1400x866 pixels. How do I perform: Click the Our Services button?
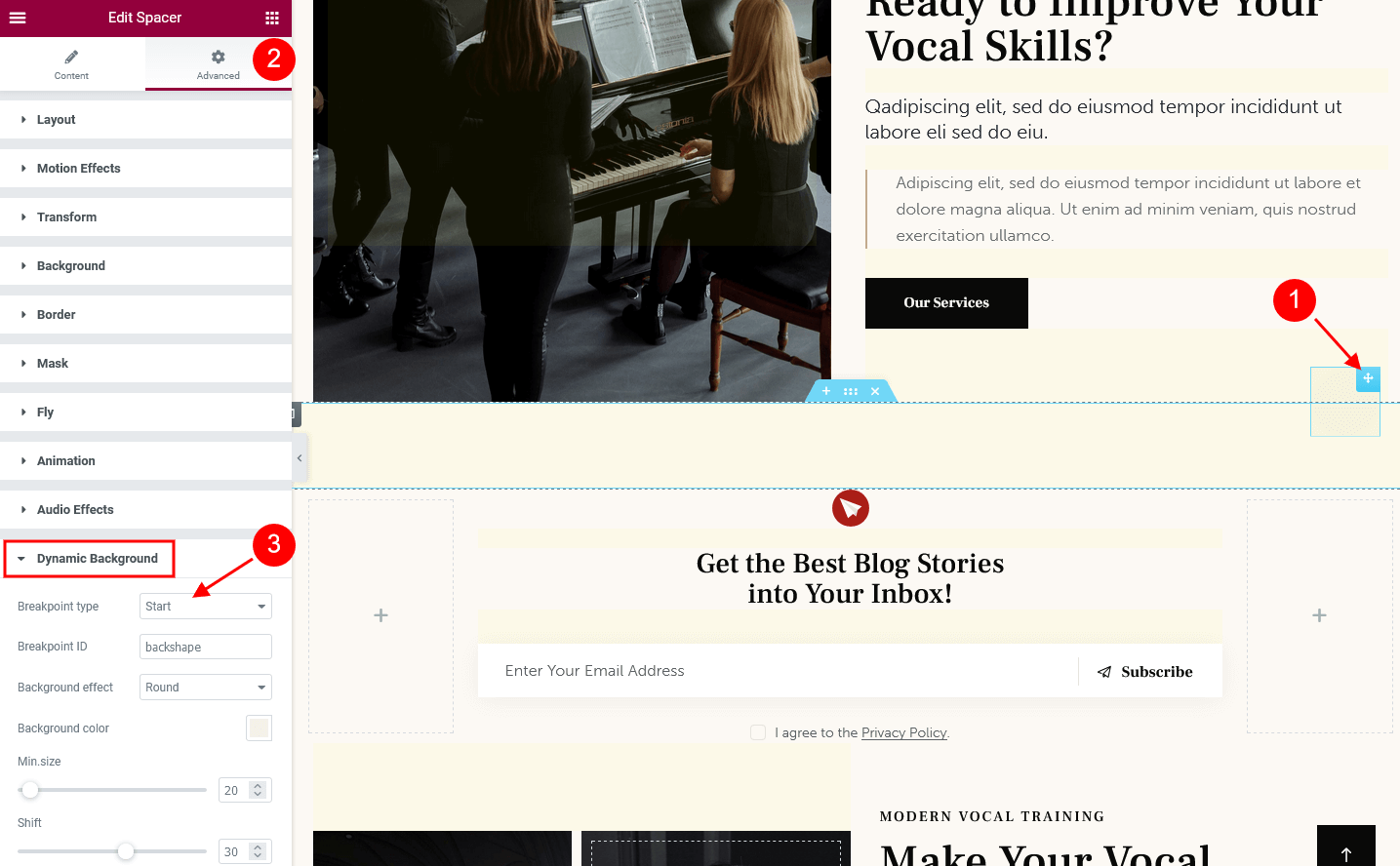(x=946, y=303)
